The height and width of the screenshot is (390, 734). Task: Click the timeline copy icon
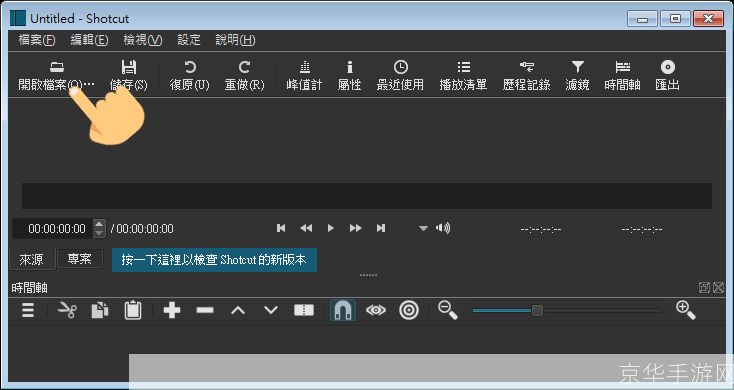point(100,310)
